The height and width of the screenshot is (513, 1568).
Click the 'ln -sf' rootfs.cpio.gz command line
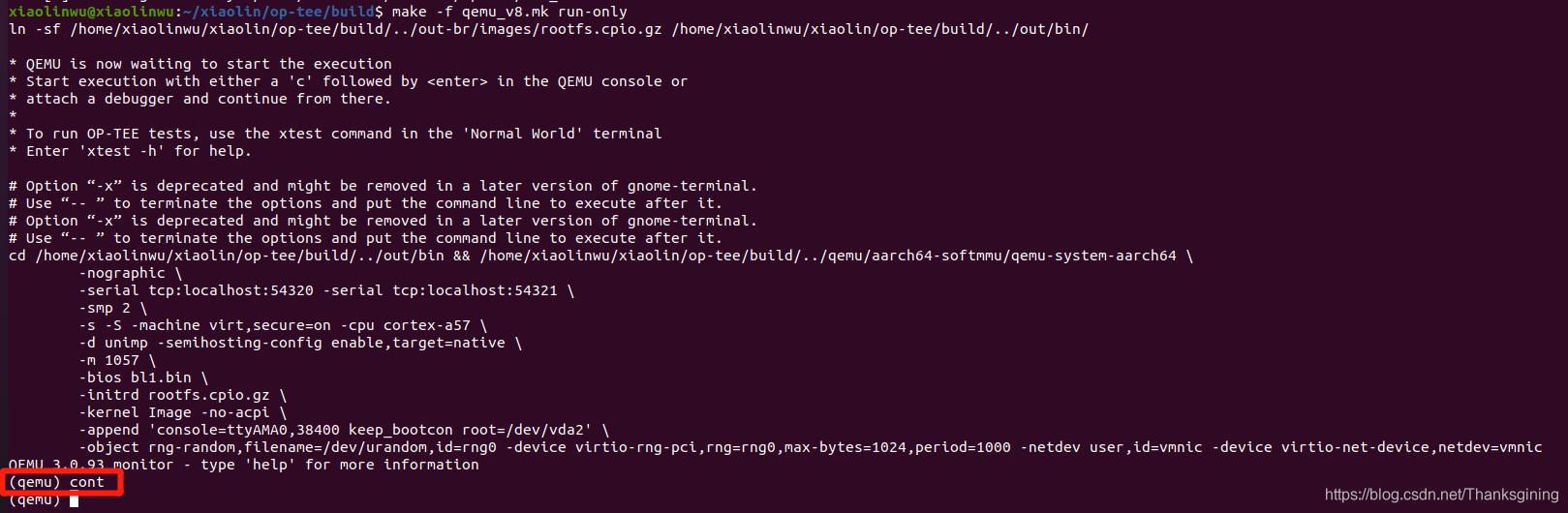coord(548,29)
